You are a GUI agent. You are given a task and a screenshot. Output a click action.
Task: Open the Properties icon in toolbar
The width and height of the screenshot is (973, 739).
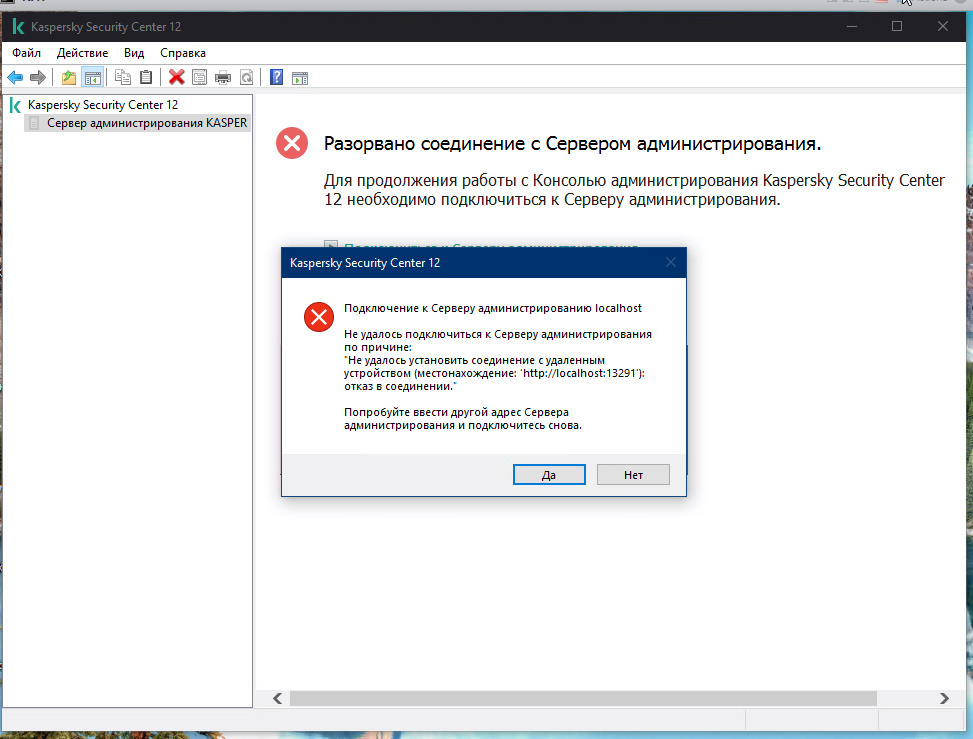(x=200, y=78)
